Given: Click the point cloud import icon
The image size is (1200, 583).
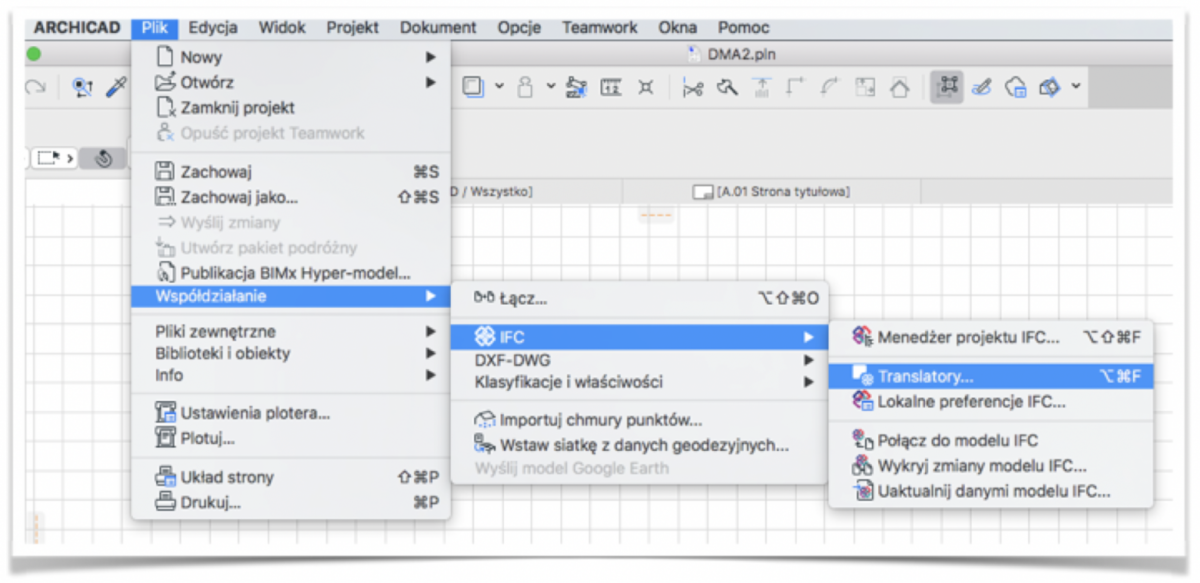Looking at the screenshot, I should 486,421.
